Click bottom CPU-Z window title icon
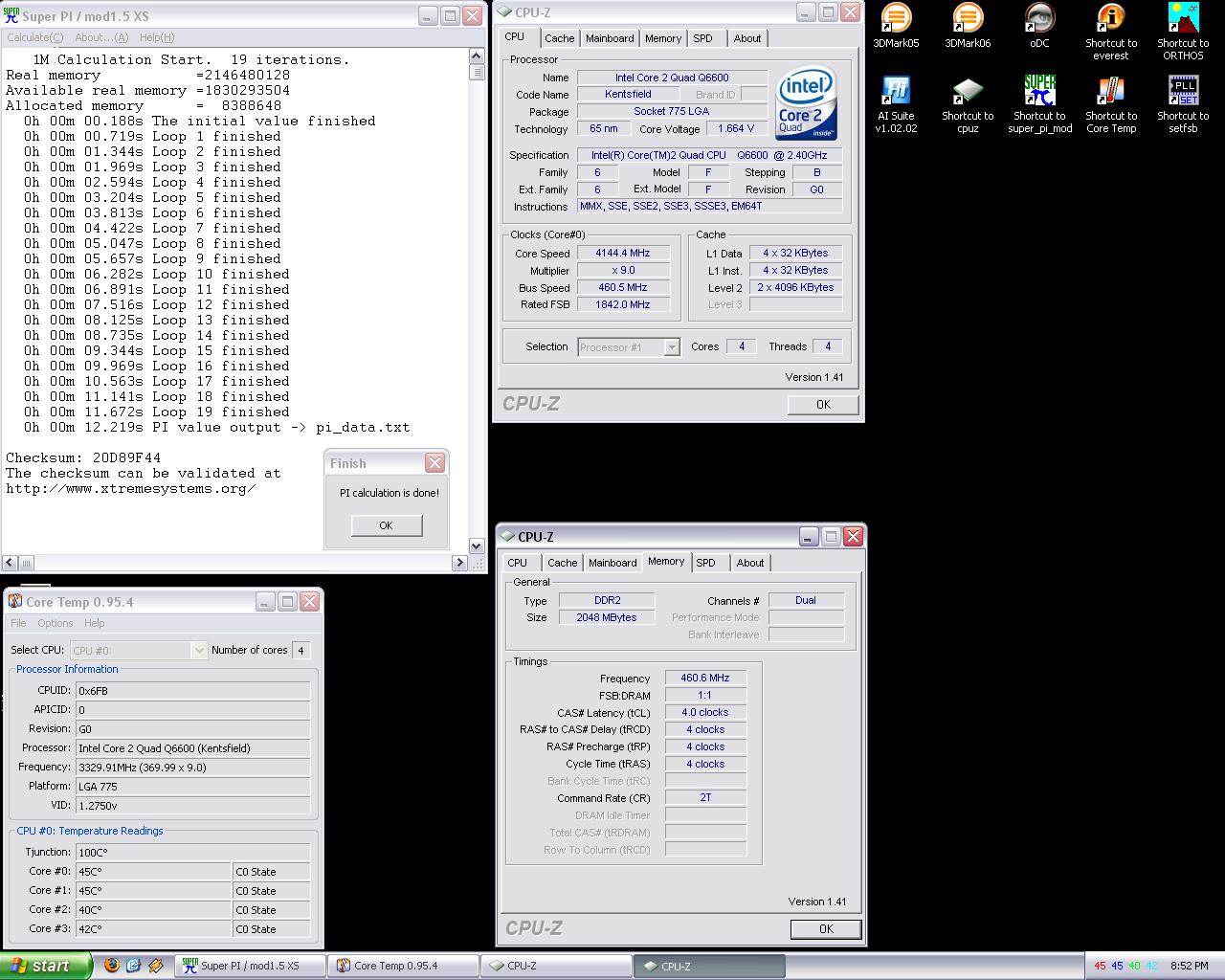This screenshot has width=1225, height=980. pos(507,537)
